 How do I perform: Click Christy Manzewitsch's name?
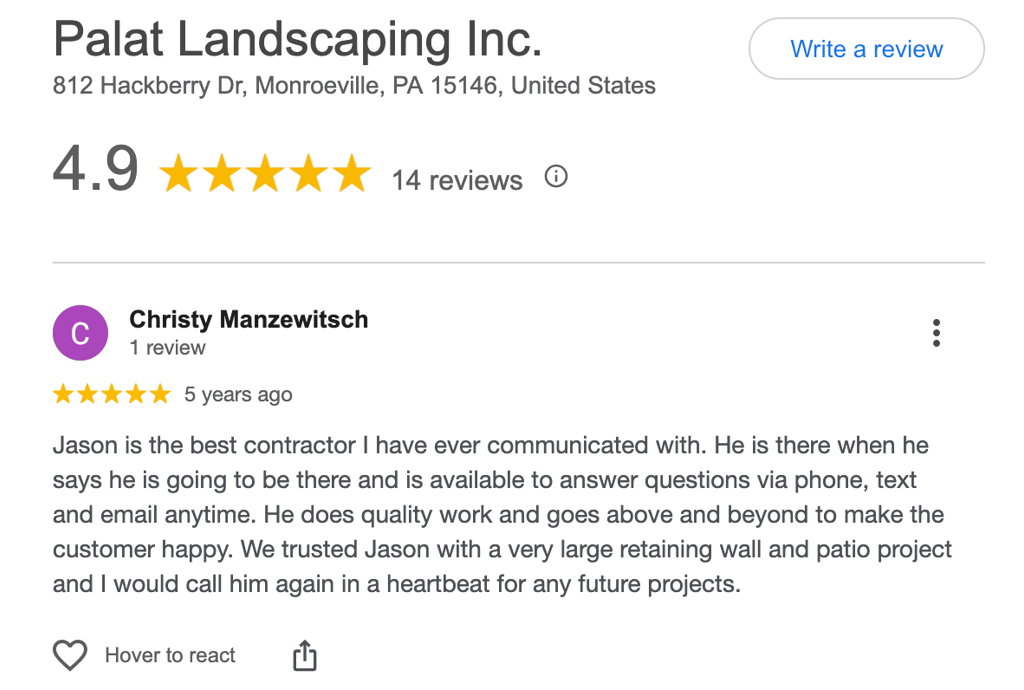(x=248, y=320)
